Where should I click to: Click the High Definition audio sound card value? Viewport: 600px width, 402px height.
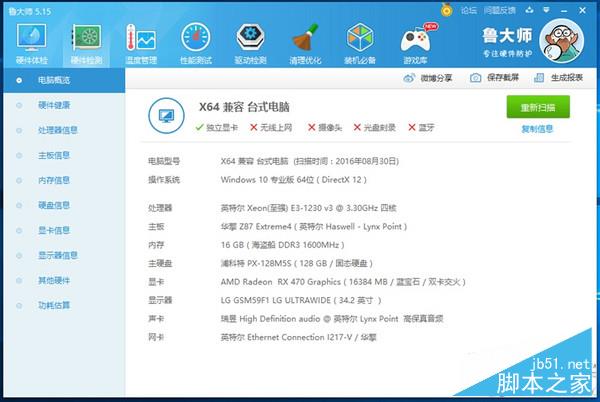point(332,319)
